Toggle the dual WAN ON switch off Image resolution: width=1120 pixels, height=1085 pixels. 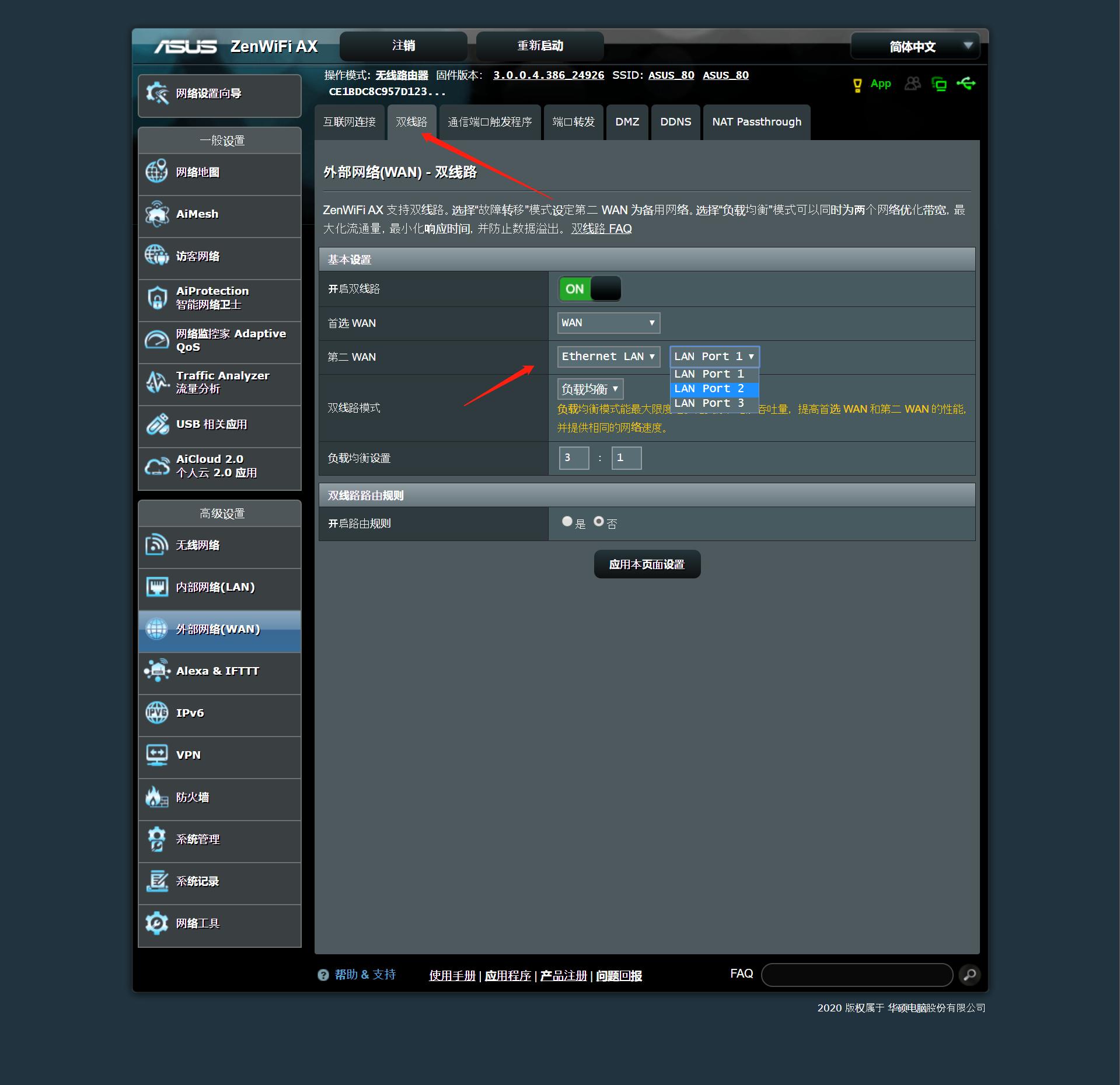[x=589, y=289]
